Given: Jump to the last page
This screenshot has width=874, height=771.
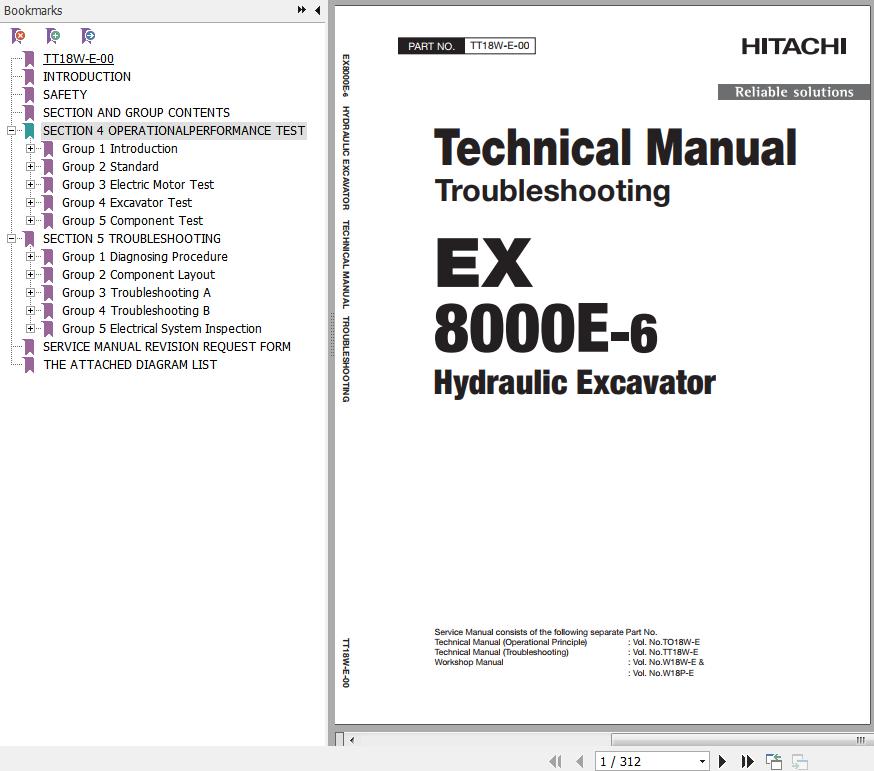Looking at the screenshot, I should (x=746, y=761).
